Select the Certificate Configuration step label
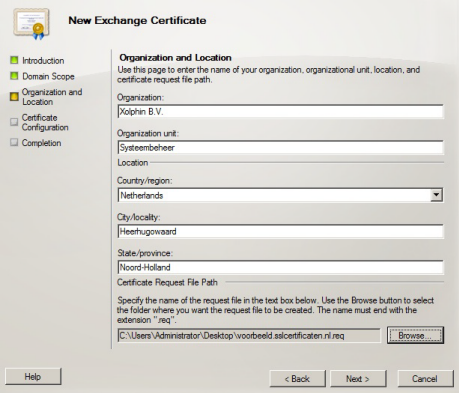This screenshot has width=459, height=393. point(45,122)
